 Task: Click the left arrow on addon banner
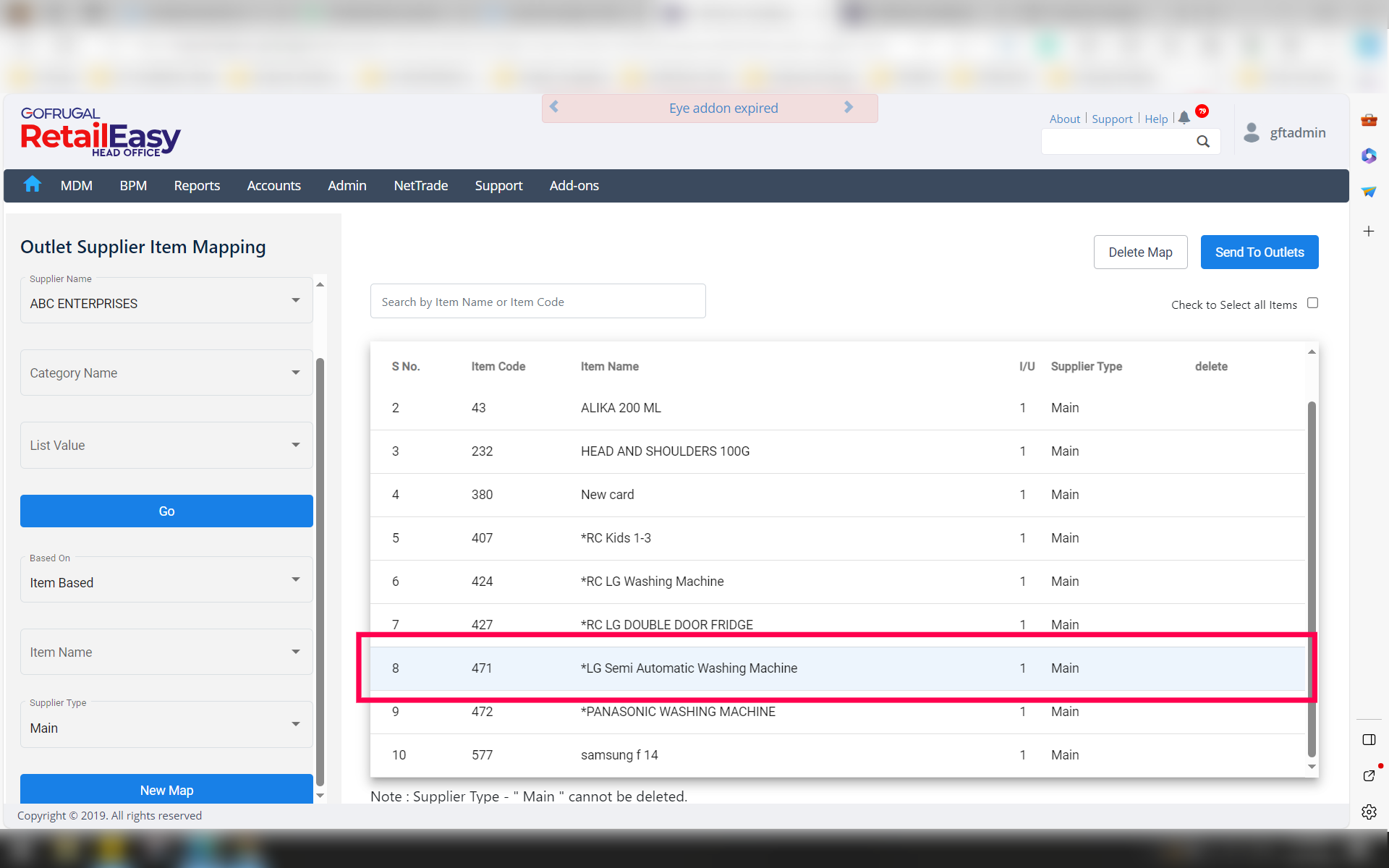[x=555, y=107]
